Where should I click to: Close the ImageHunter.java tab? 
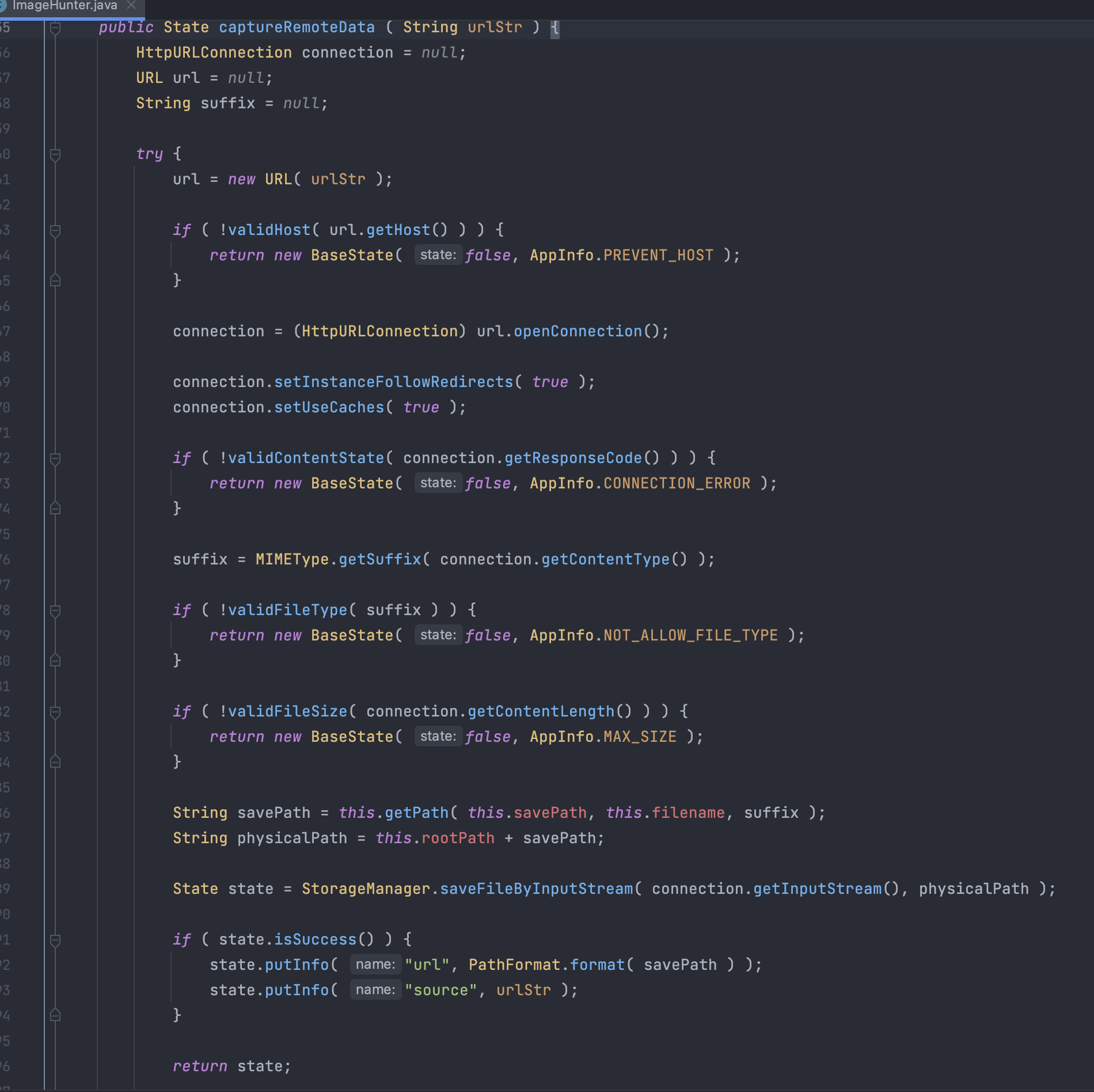[131, 5]
